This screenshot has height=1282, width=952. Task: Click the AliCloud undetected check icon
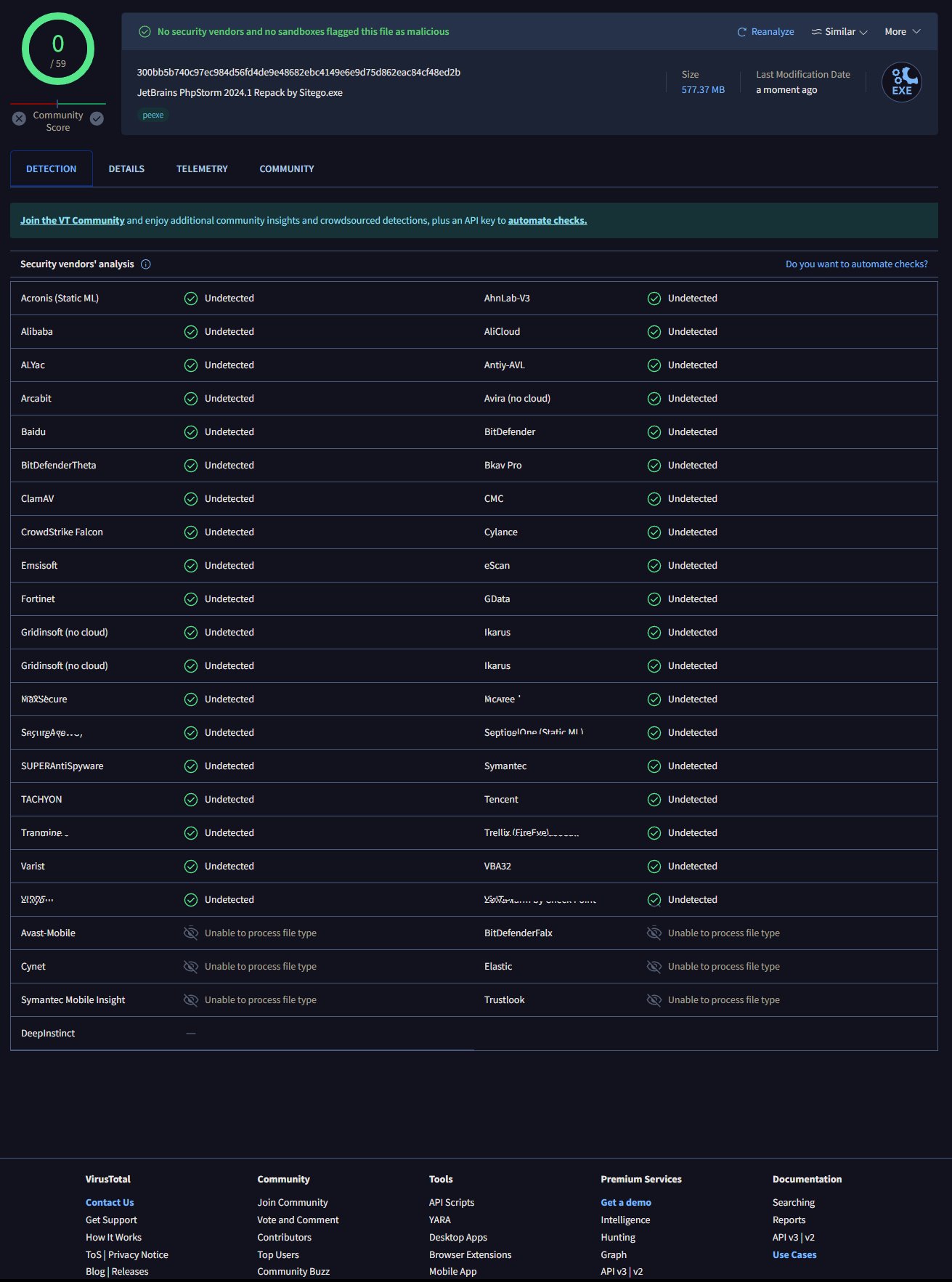(x=654, y=332)
